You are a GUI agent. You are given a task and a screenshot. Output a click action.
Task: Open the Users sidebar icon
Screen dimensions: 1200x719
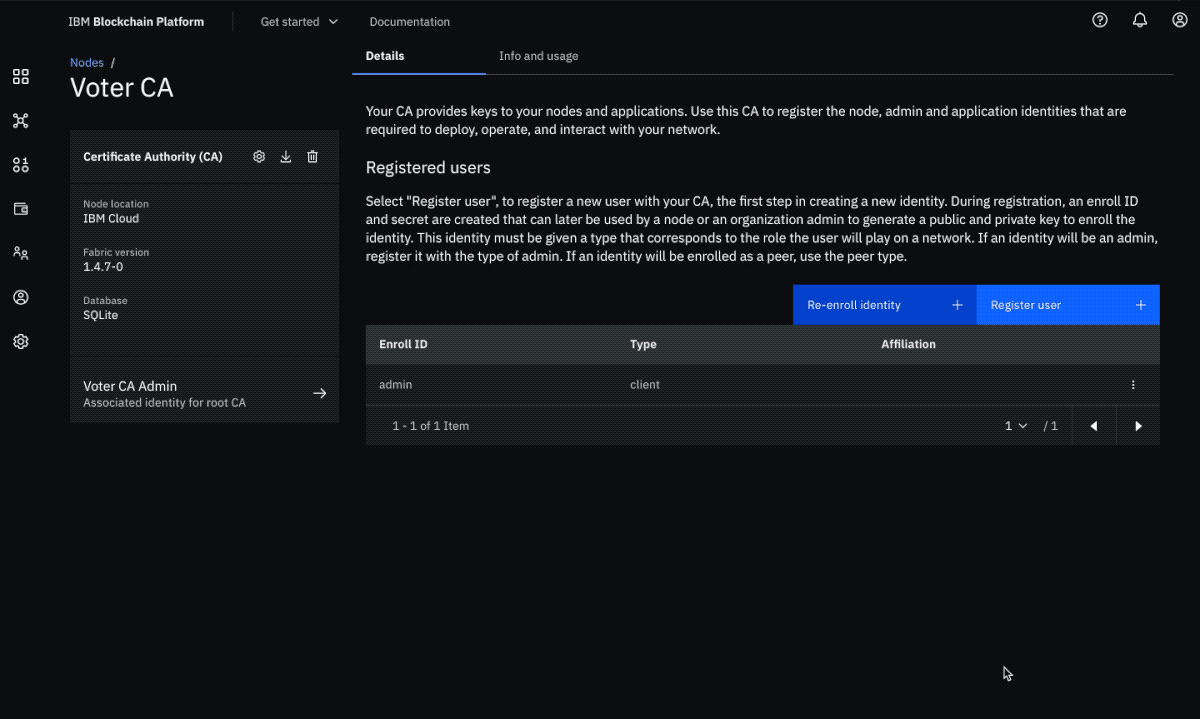pos(20,297)
